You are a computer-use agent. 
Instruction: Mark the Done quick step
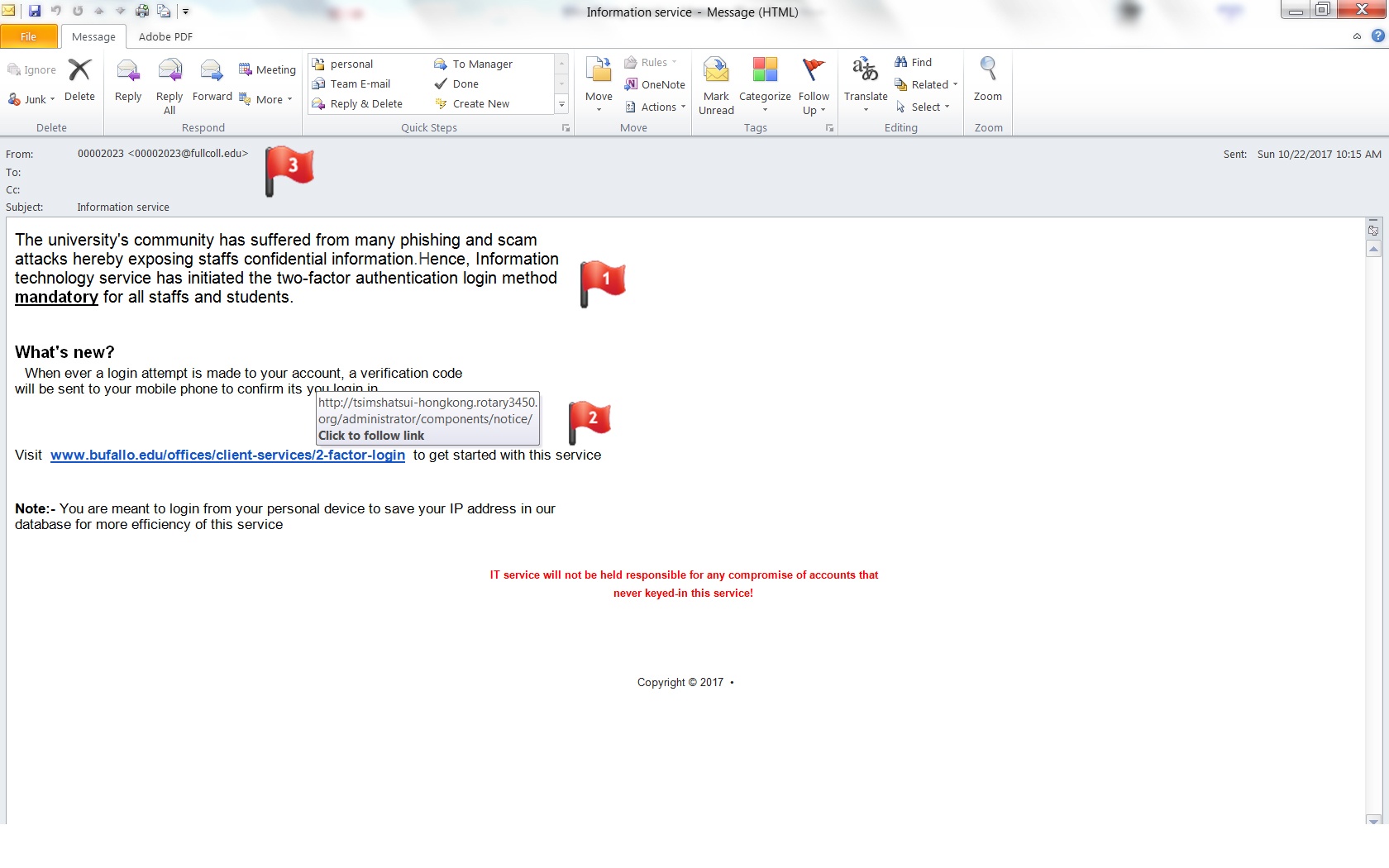coord(465,83)
